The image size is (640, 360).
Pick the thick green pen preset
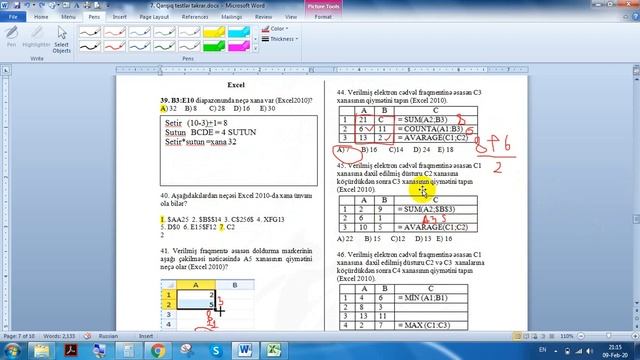[164, 46]
